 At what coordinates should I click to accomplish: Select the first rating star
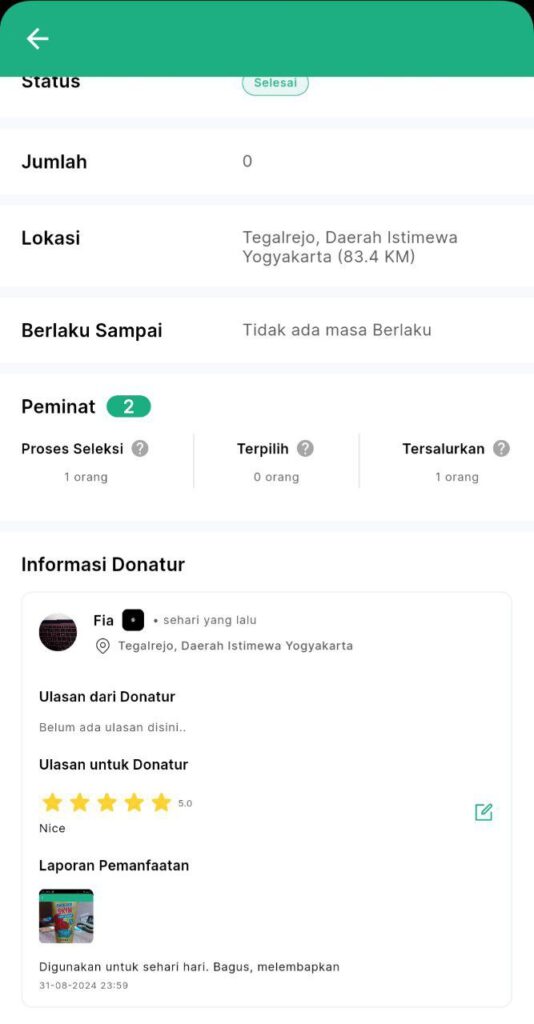[52, 803]
